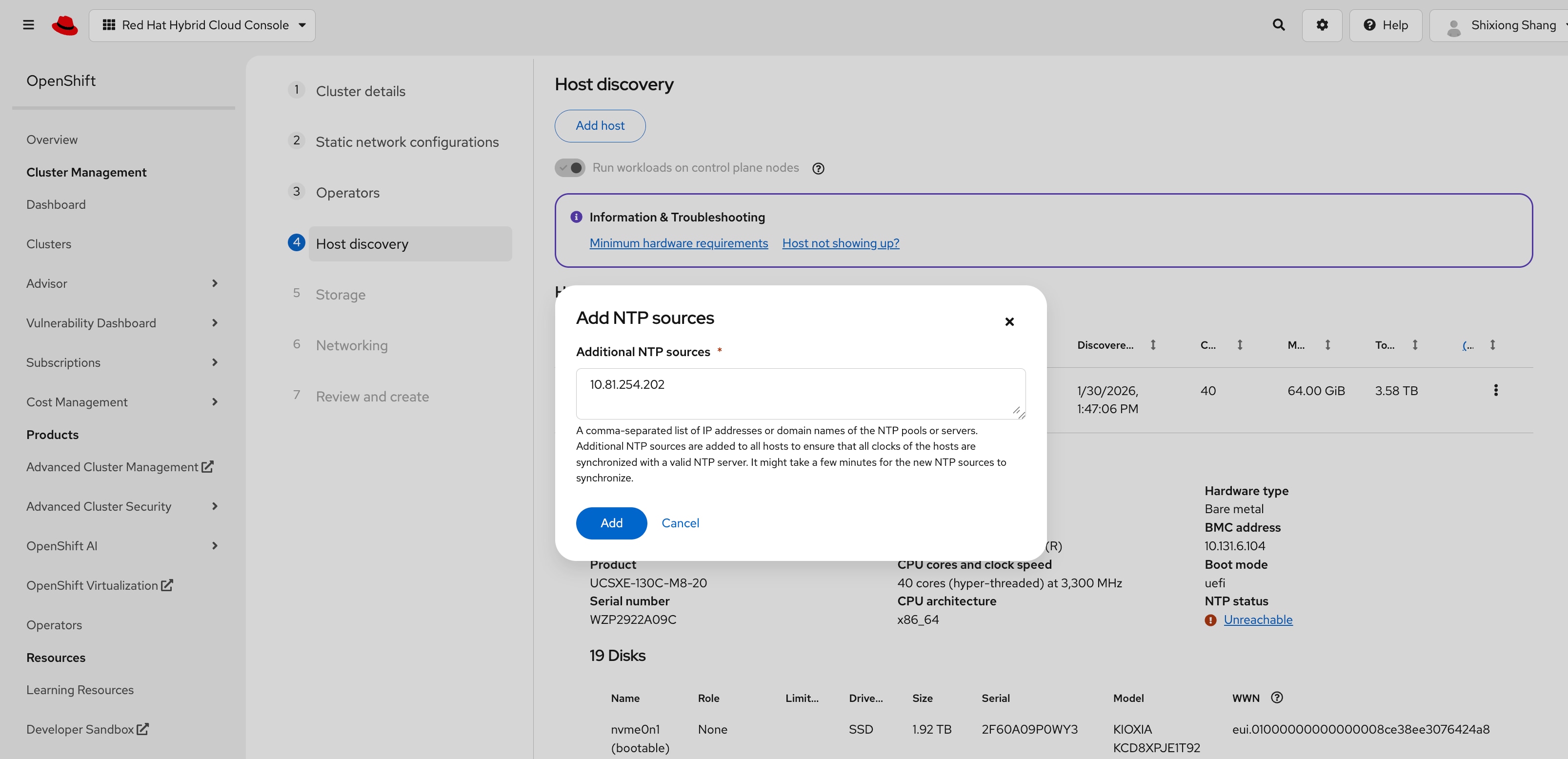Open the WWN column help icon
The height and width of the screenshot is (759, 1568).
[1276, 698]
